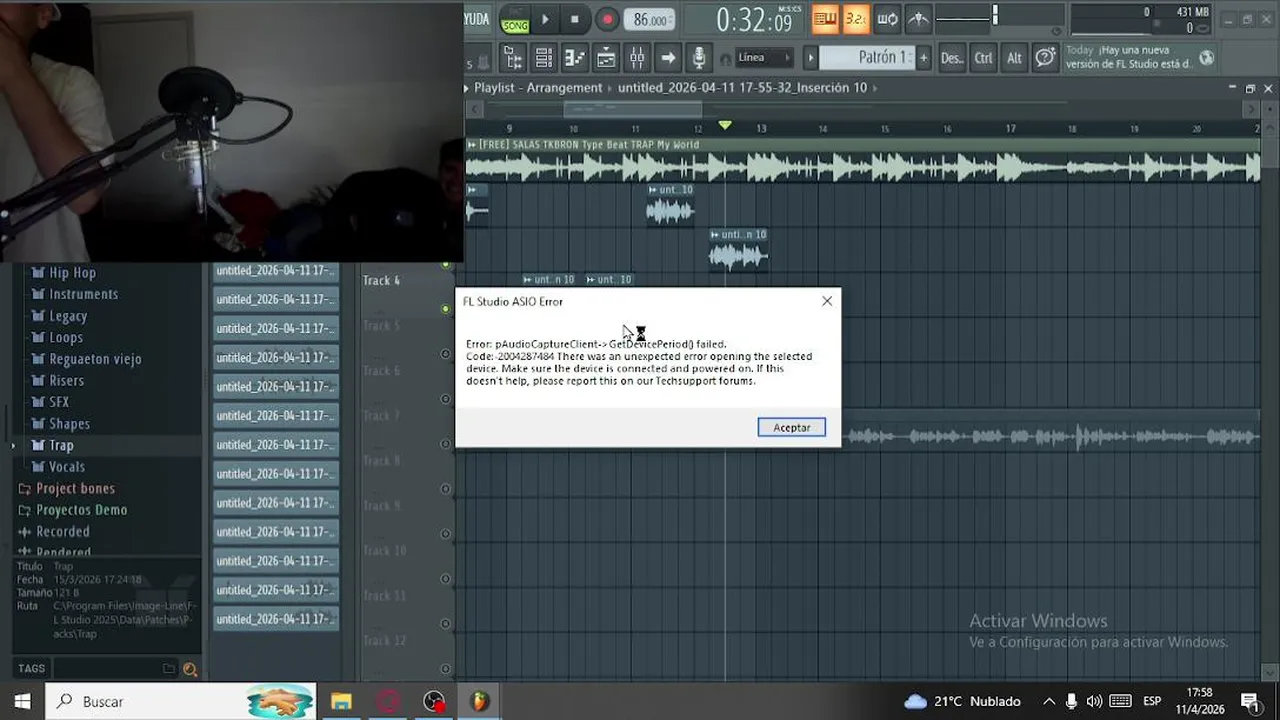Click the microphone audio recording icon

click(x=699, y=57)
